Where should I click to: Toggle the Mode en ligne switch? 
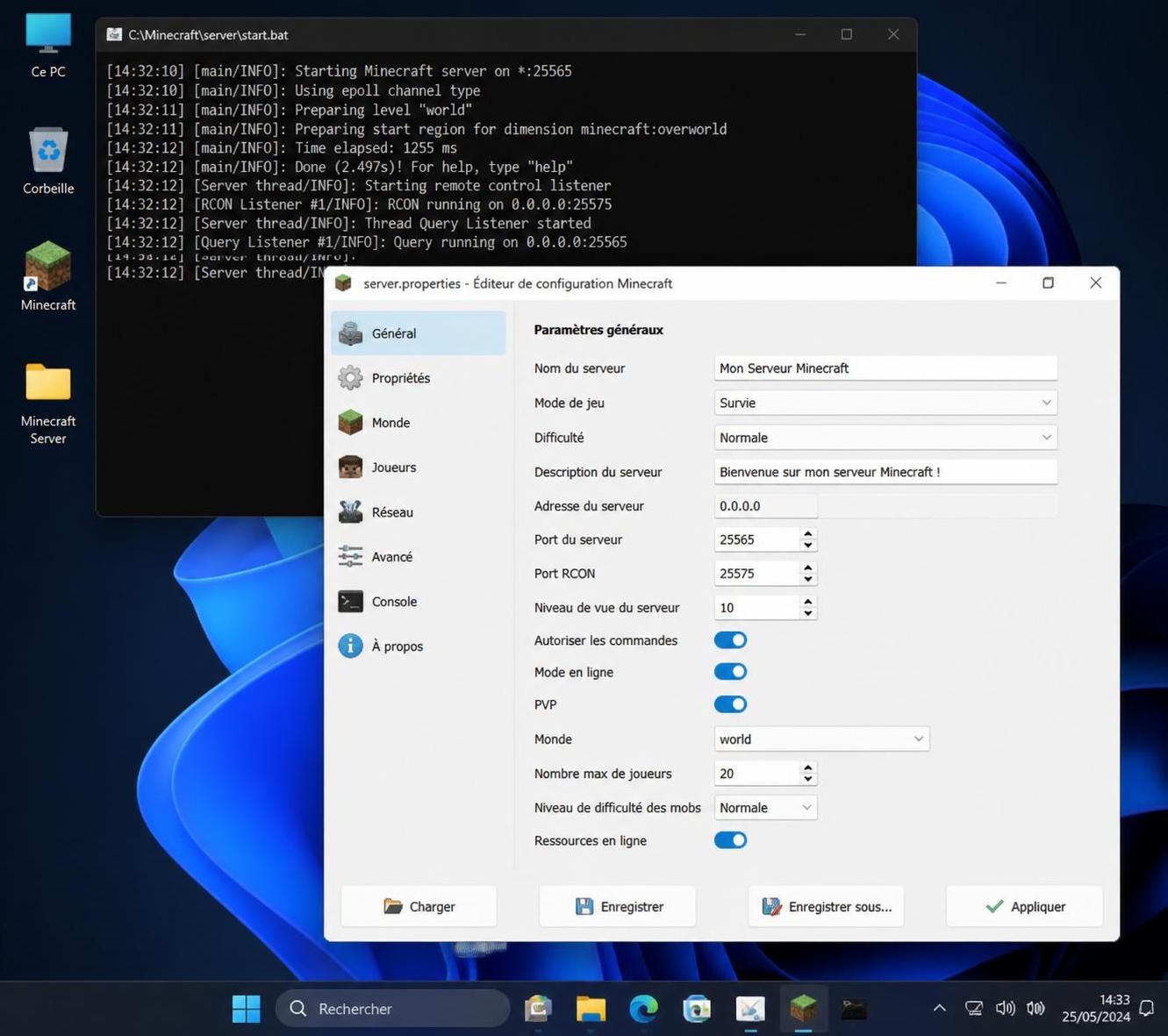click(x=730, y=672)
